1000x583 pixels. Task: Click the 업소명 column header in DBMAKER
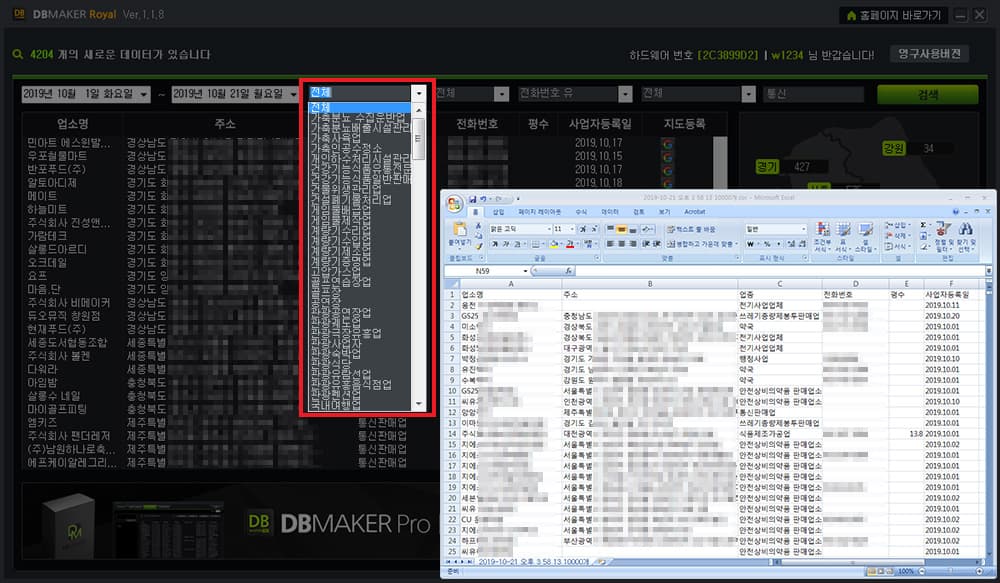coord(72,124)
